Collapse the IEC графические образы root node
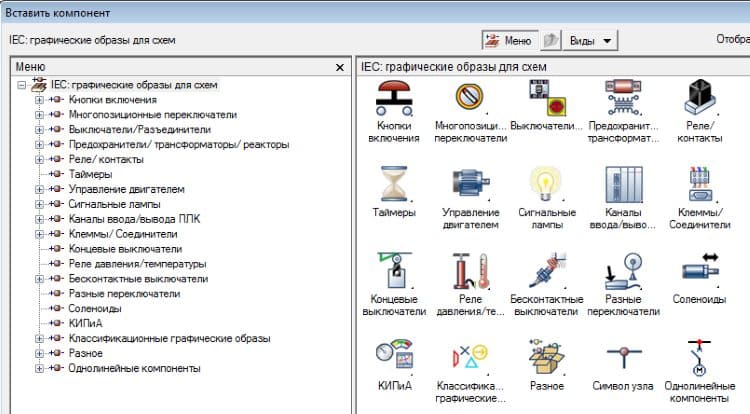Viewport: 750px width, 414px height. coord(22,85)
